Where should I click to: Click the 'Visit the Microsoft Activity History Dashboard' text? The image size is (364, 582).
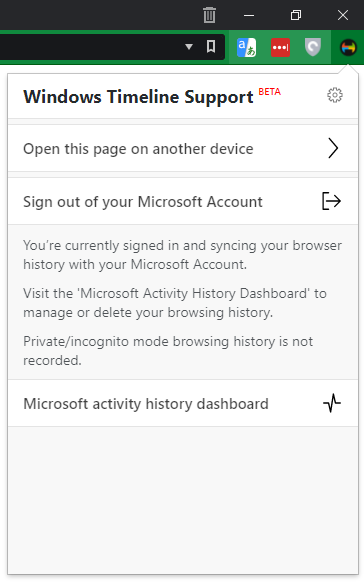coord(175,303)
